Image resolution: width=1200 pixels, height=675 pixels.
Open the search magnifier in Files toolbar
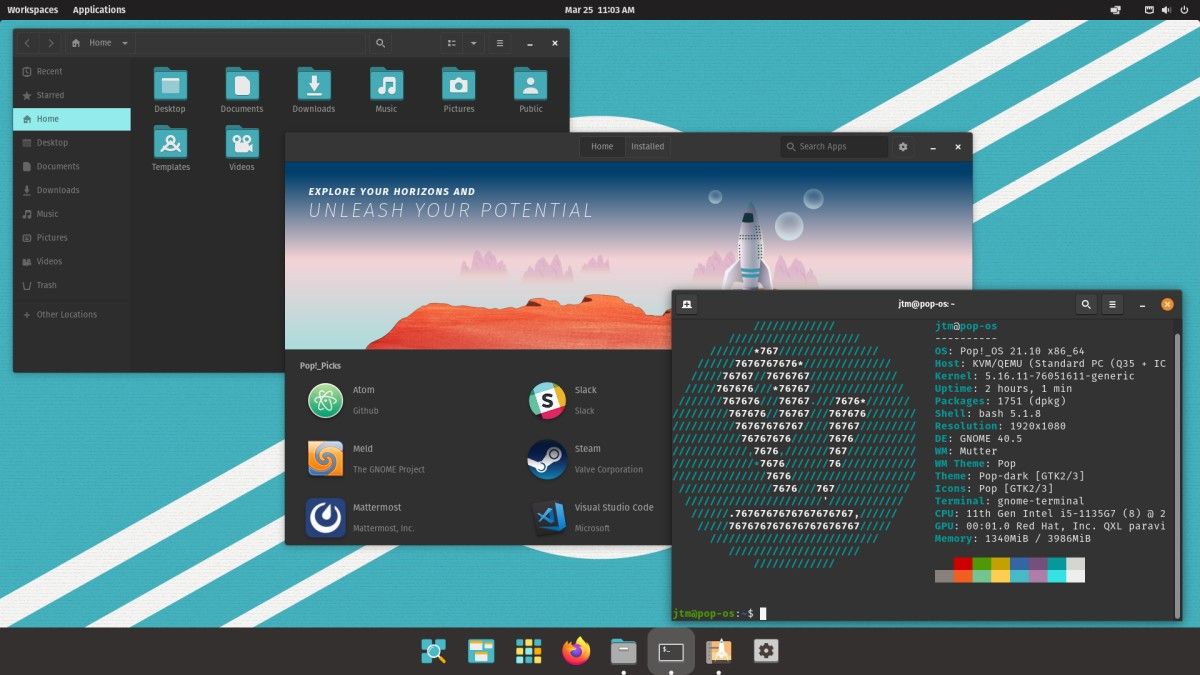[x=380, y=43]
